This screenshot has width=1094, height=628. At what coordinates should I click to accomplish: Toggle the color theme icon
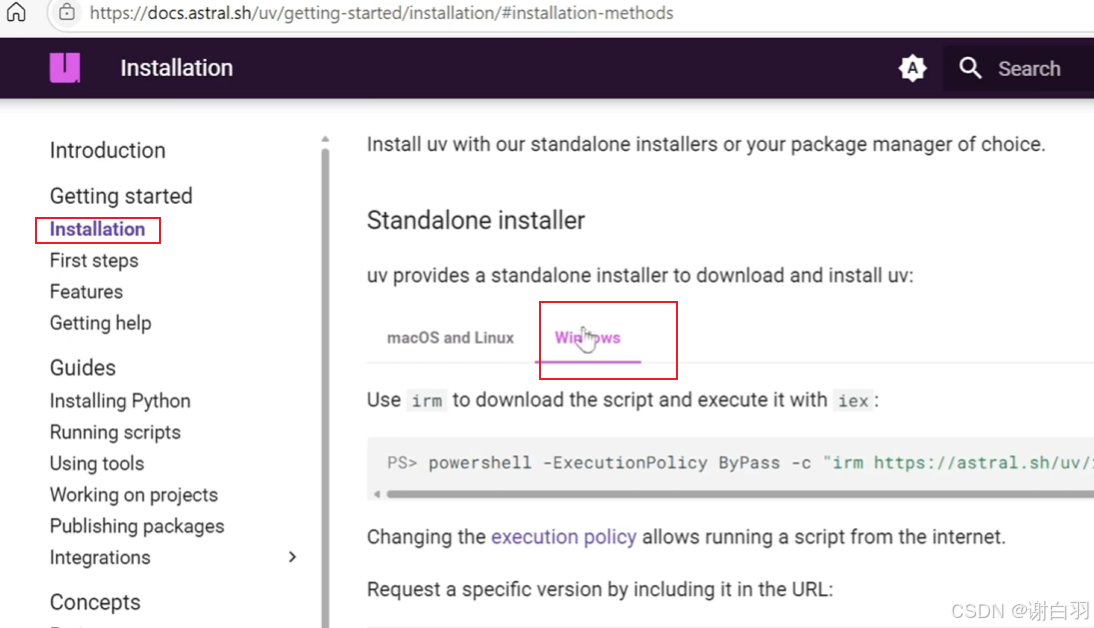pos(913,68)
